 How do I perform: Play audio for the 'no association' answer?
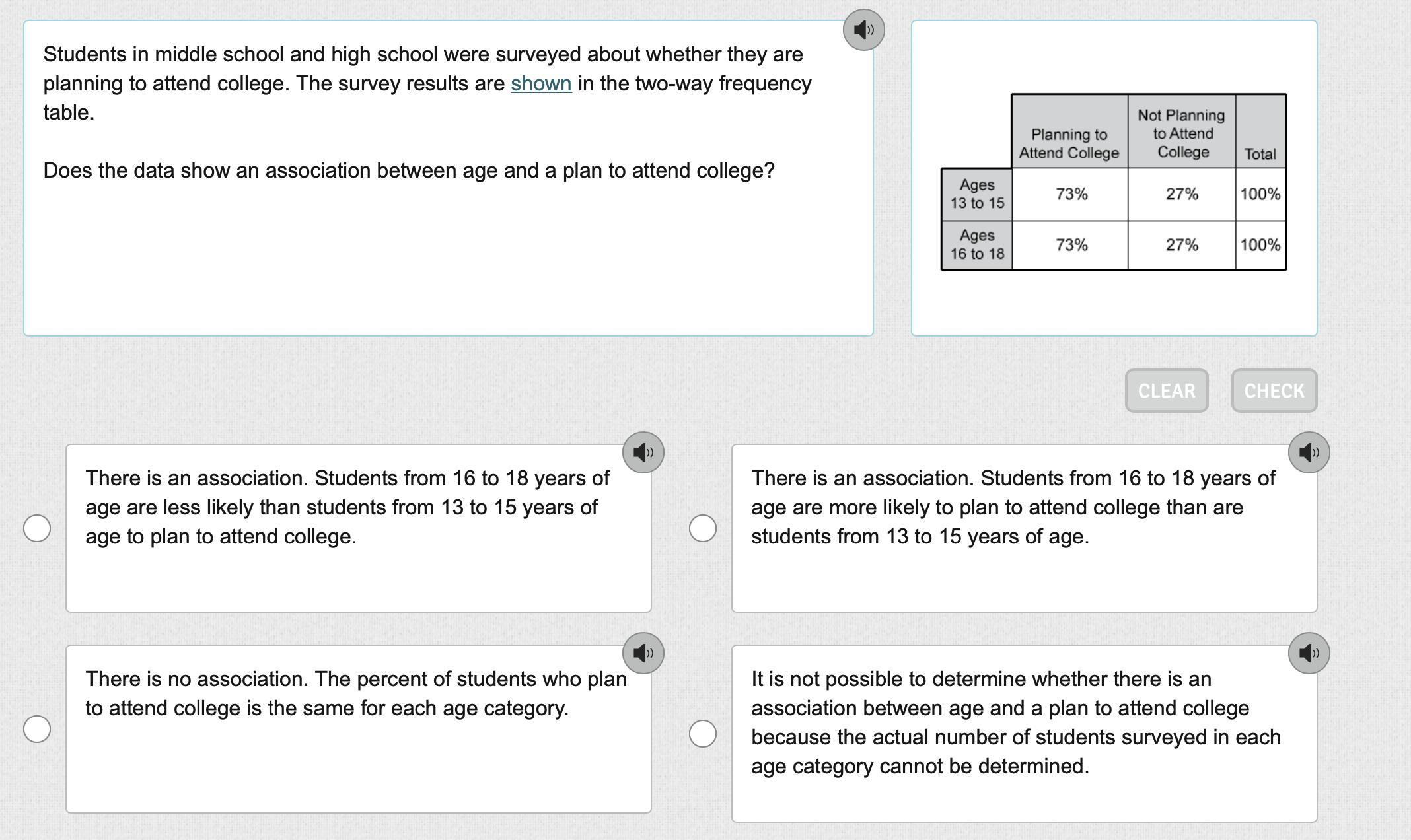coord(643,653)
